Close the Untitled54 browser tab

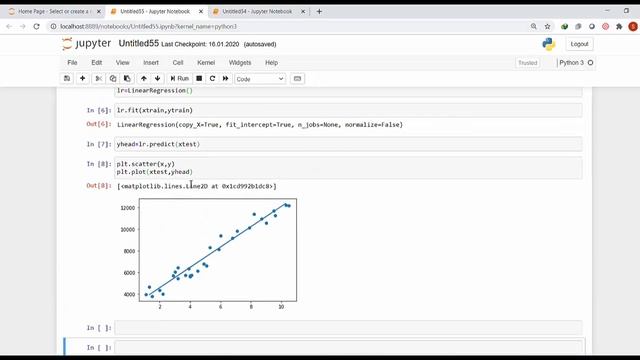coord(303,11)
